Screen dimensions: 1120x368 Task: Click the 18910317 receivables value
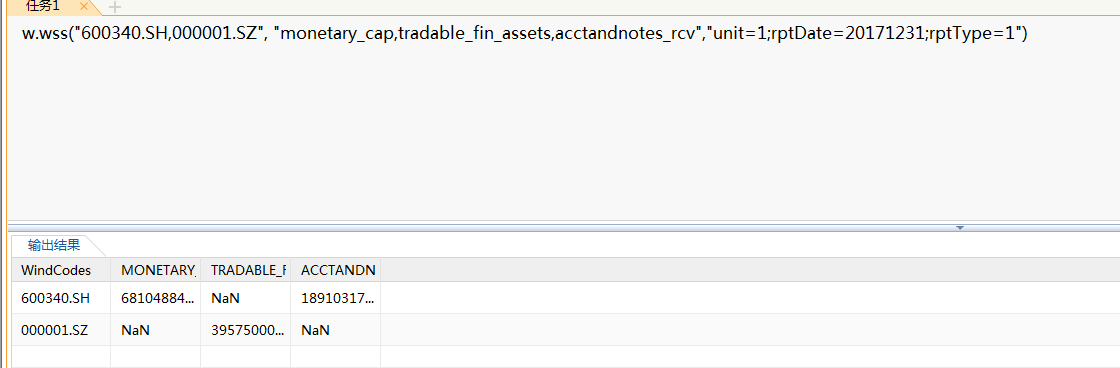336,298
